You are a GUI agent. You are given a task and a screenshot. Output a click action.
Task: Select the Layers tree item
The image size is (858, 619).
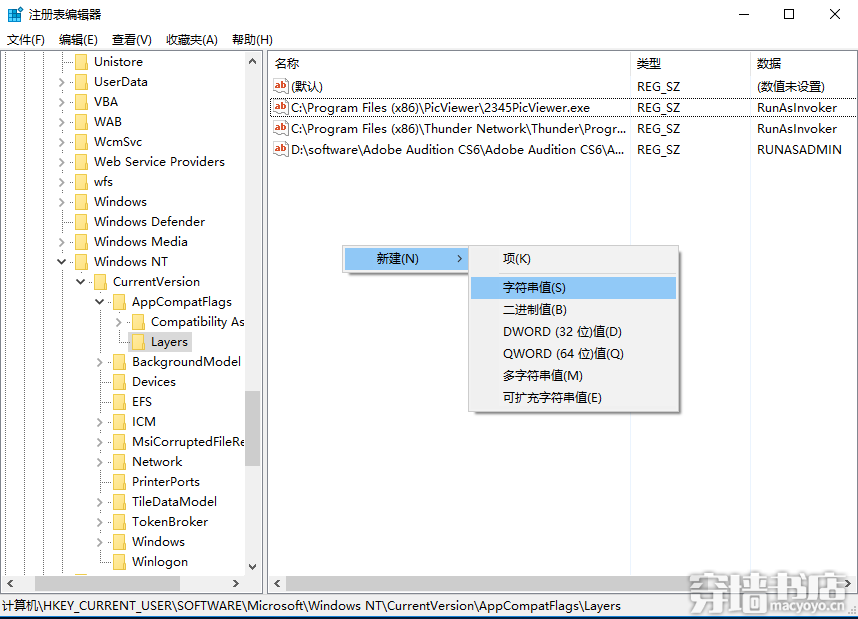point(169,342)
